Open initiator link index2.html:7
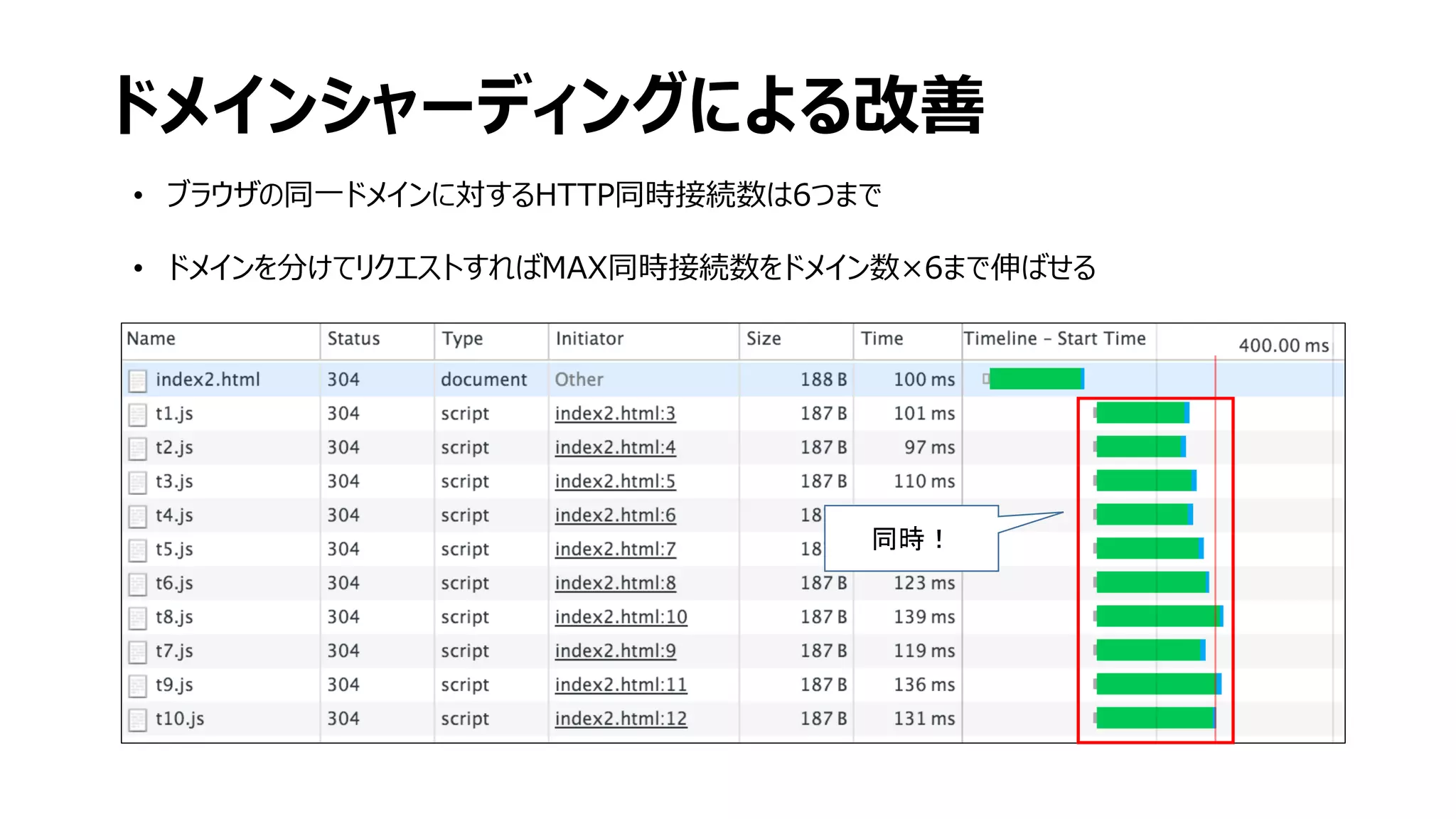Viewport: 1456px width, 819px height. pos(615,549)
